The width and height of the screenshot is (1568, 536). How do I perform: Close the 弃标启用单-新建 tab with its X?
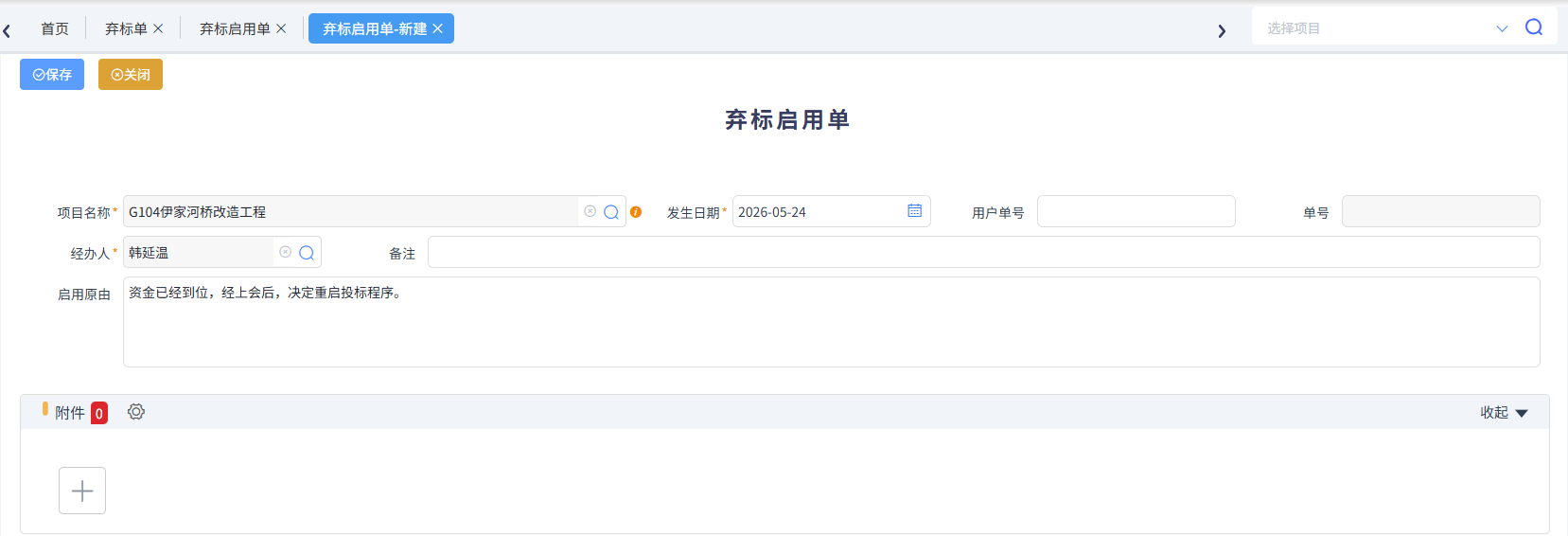point(437,28)
